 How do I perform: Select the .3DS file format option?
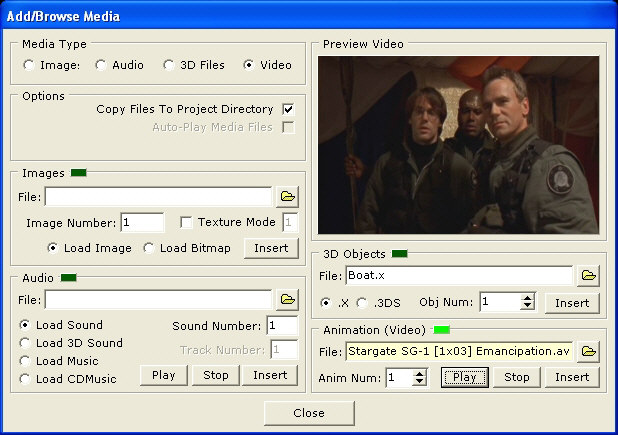click(x=362, y=302)
